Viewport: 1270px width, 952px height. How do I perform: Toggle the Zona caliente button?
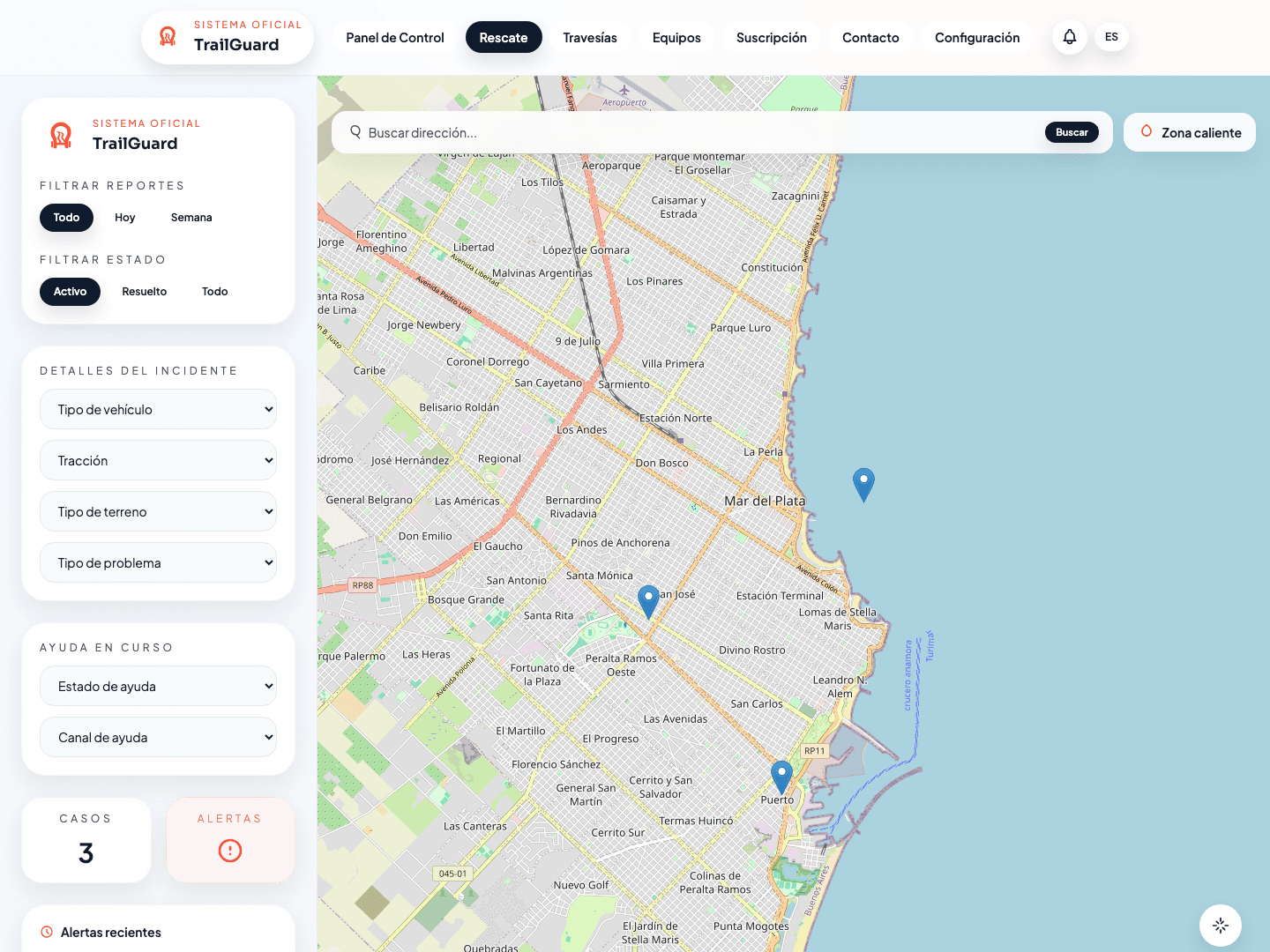(1189, 133)
